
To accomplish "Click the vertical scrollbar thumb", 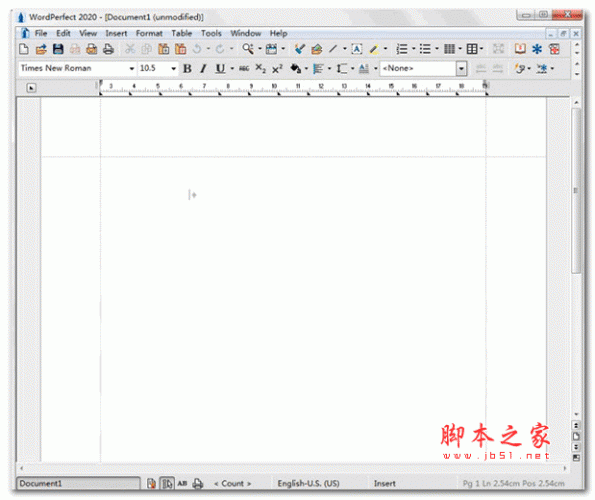I will coord(576,190).
